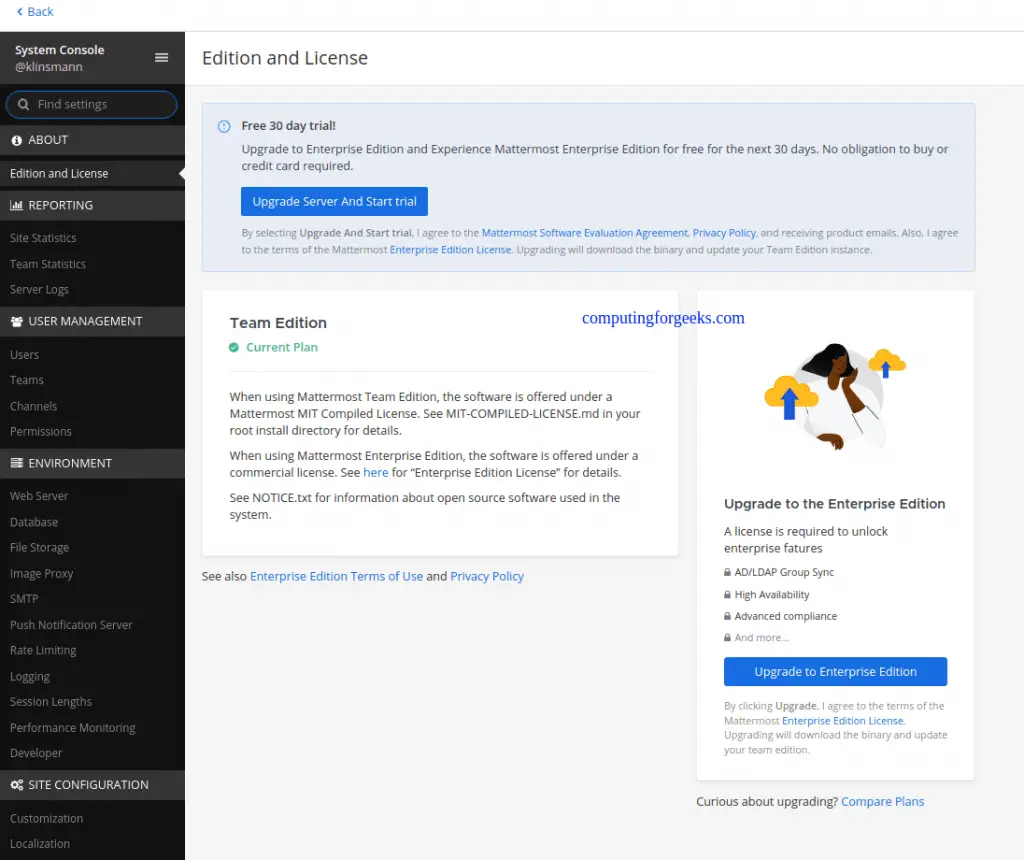The width and height of the screenshot is (1024, 860).
Task: Open Team Statistics page
Action: (x=48, y=264)
